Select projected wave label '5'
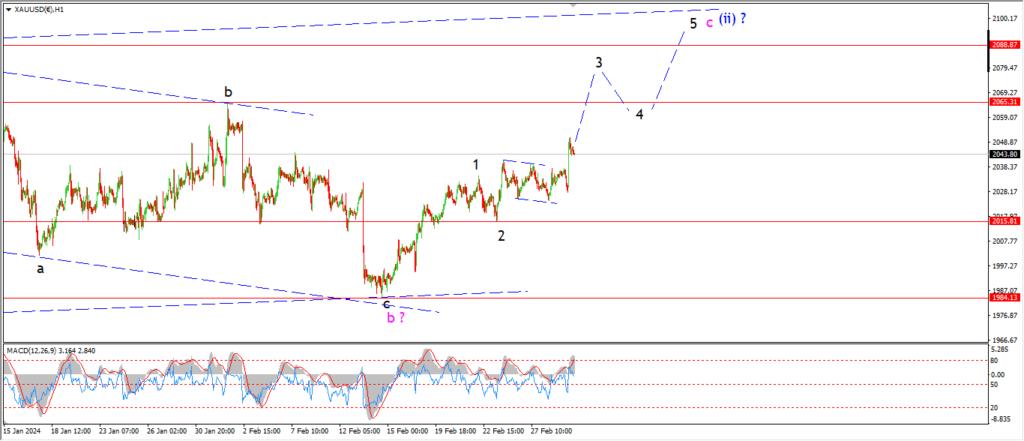Screen dimensions: 1024x441 point(693,24)
